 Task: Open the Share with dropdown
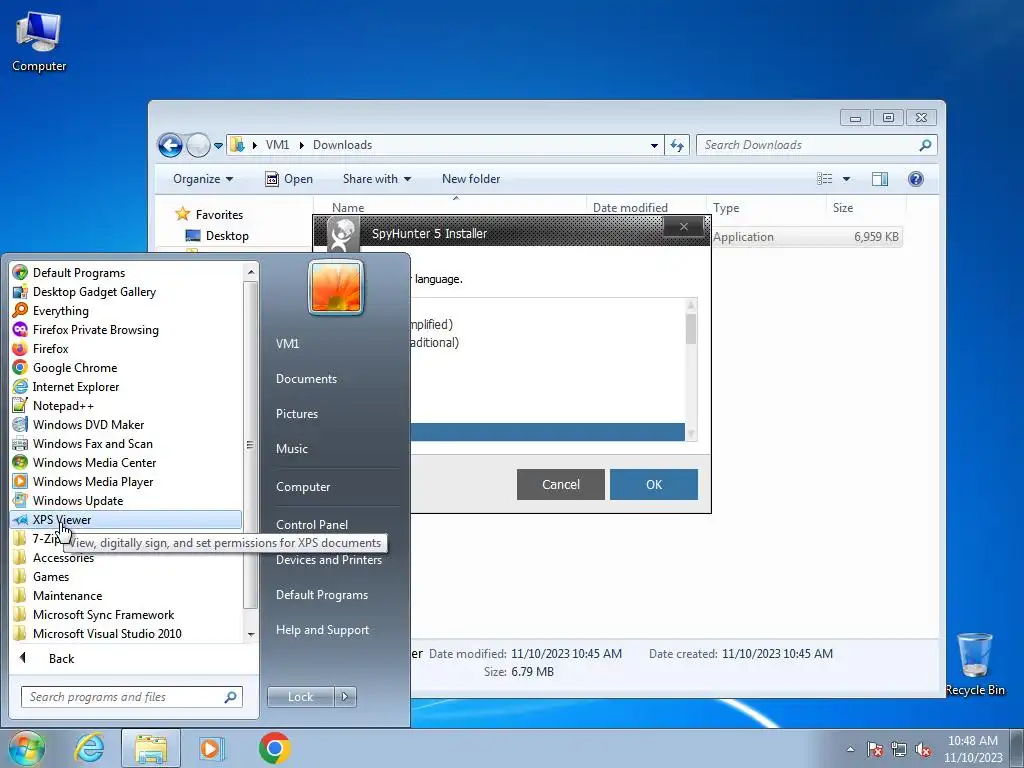click(377, 179)
